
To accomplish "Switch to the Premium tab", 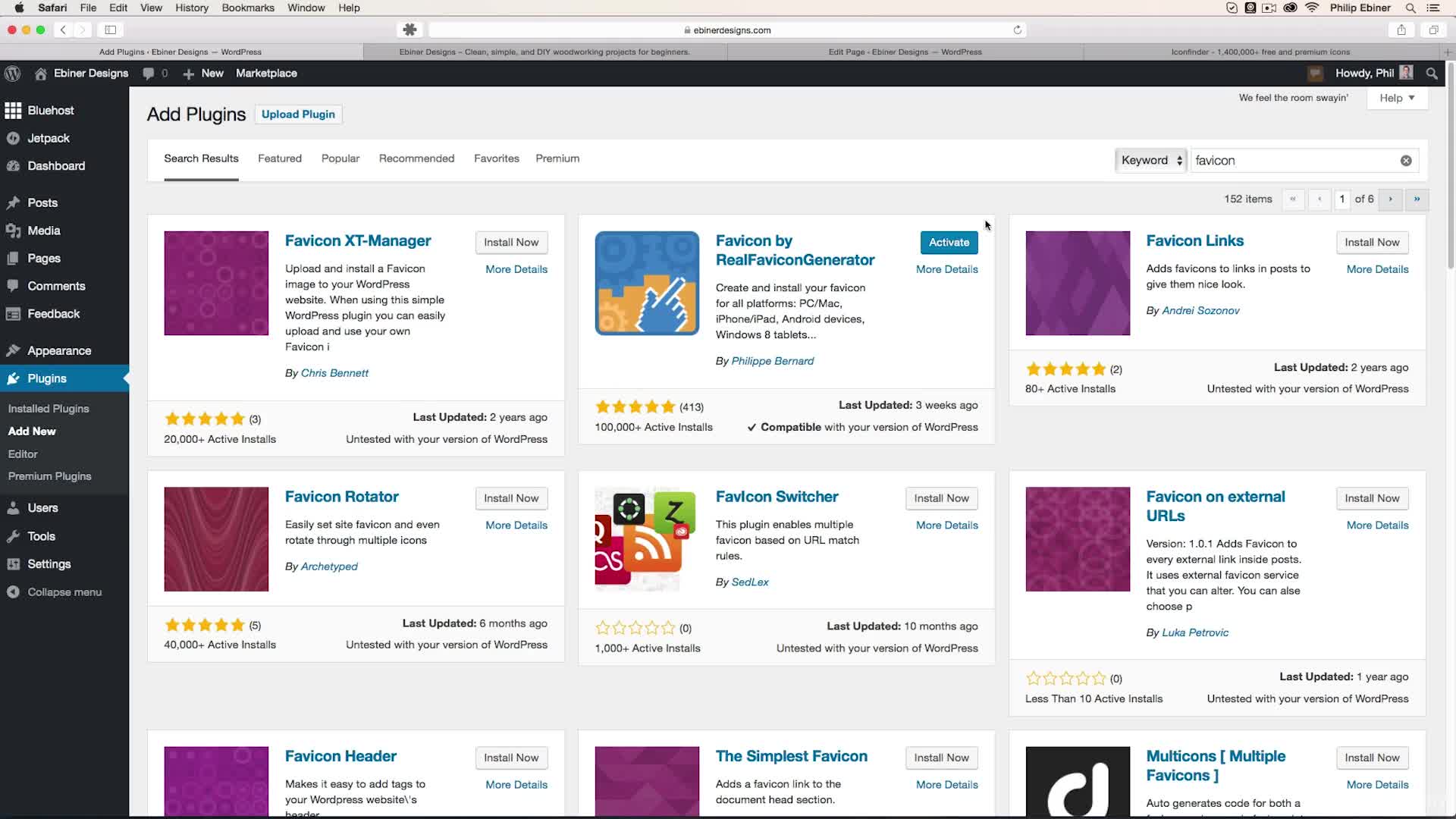I will [557, 158].
